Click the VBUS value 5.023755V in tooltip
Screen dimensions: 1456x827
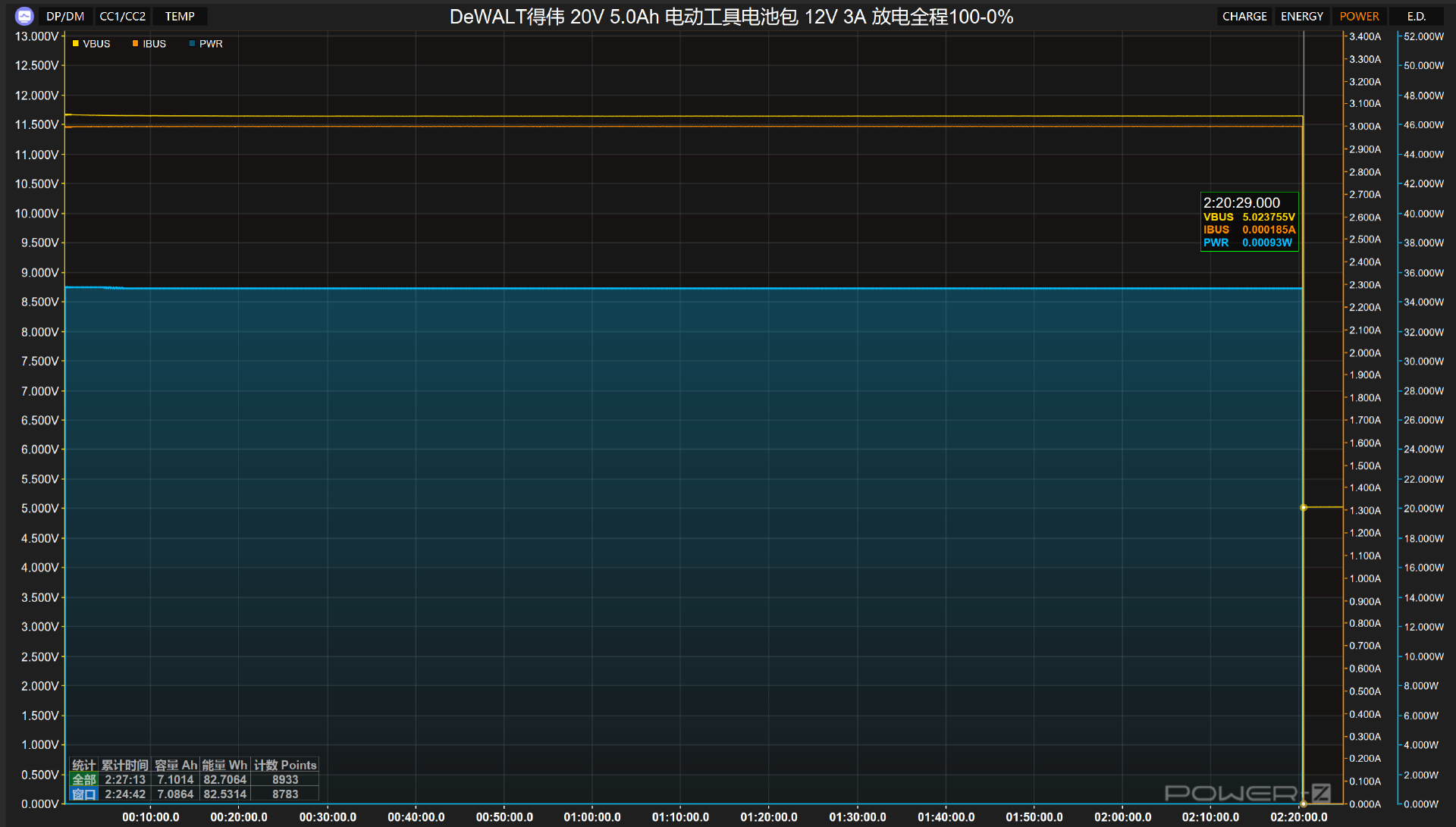pyautogui.click(x=1269, y=217)
